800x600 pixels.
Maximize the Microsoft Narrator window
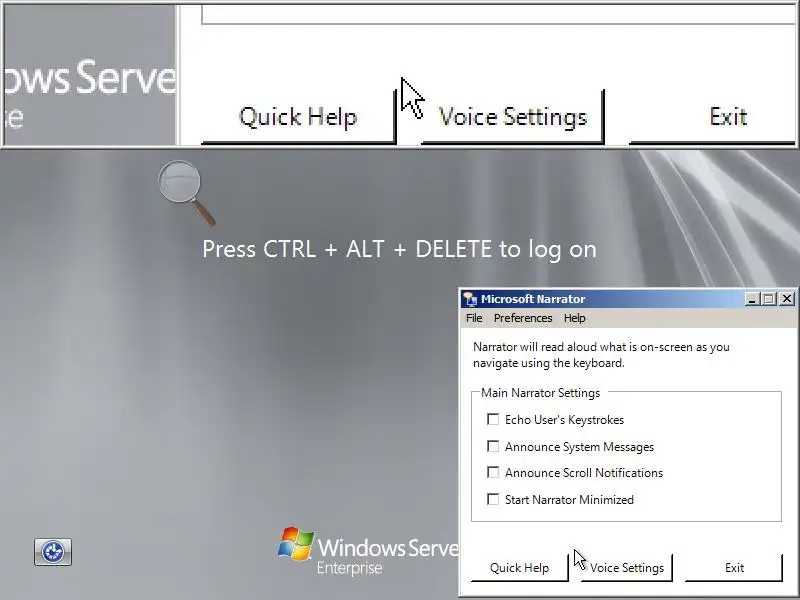coord(768,299)
